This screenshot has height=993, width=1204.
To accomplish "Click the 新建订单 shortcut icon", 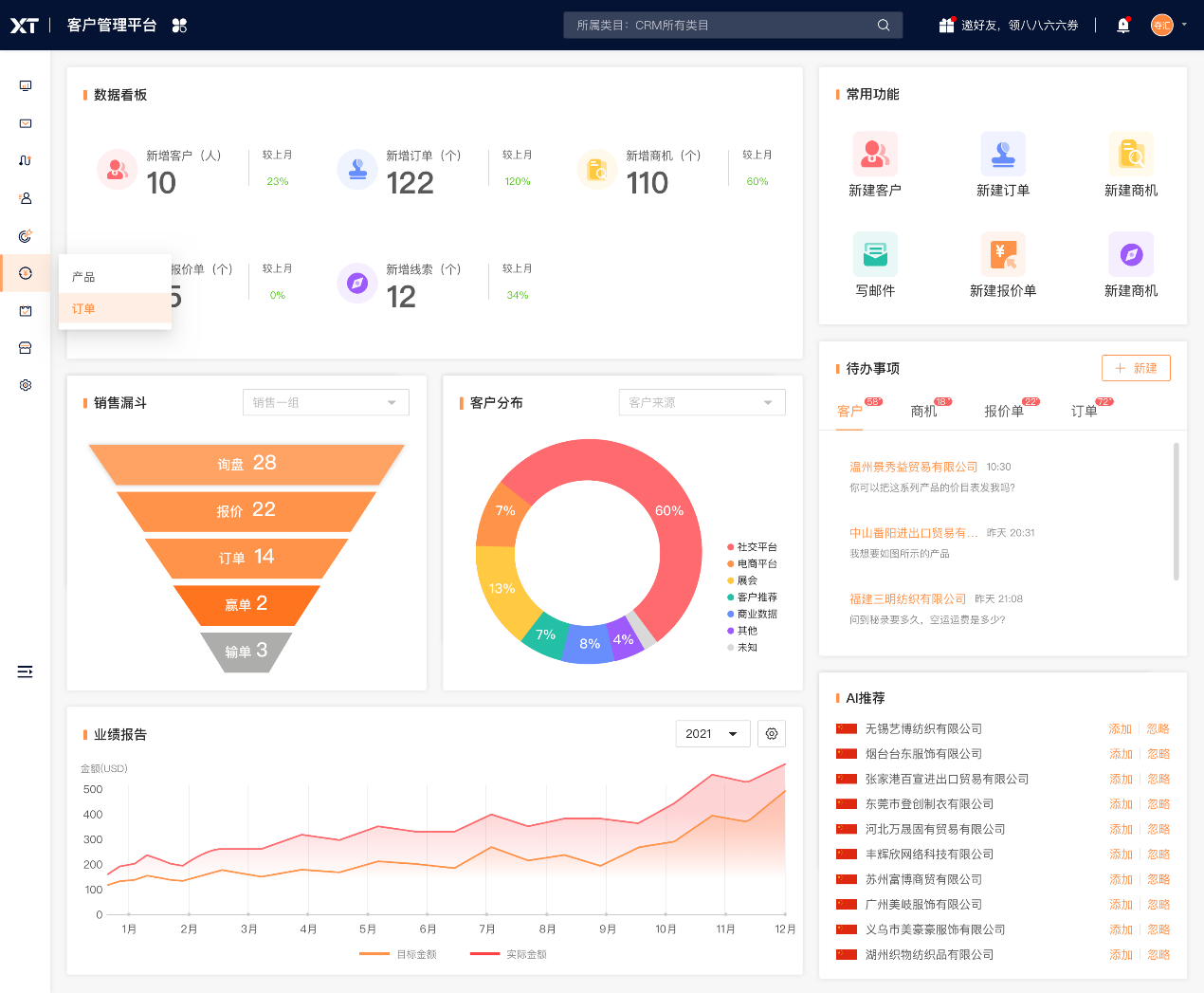I will point(1003,154).
